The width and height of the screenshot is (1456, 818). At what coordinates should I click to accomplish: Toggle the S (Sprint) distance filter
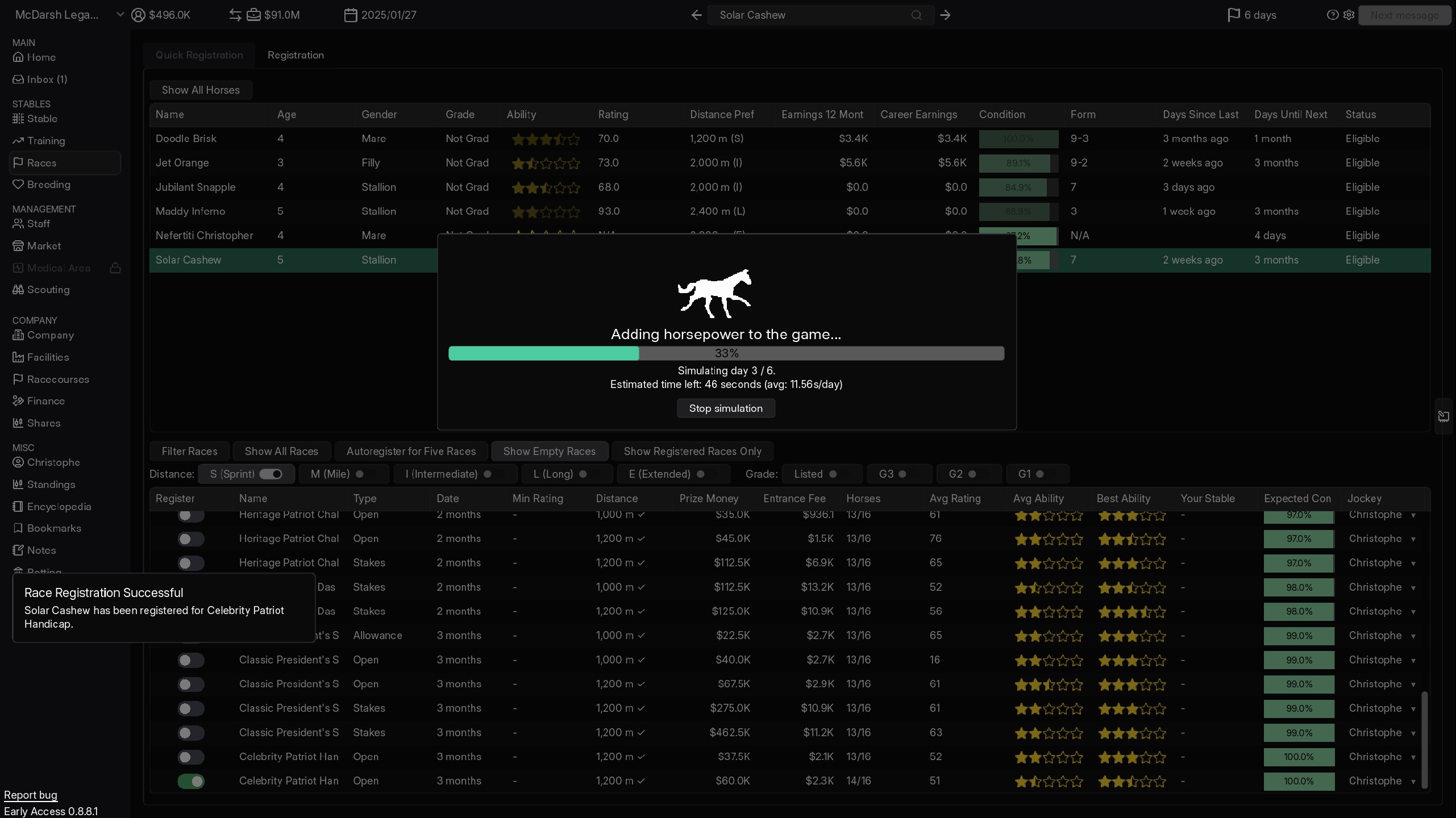pos(271,474)
